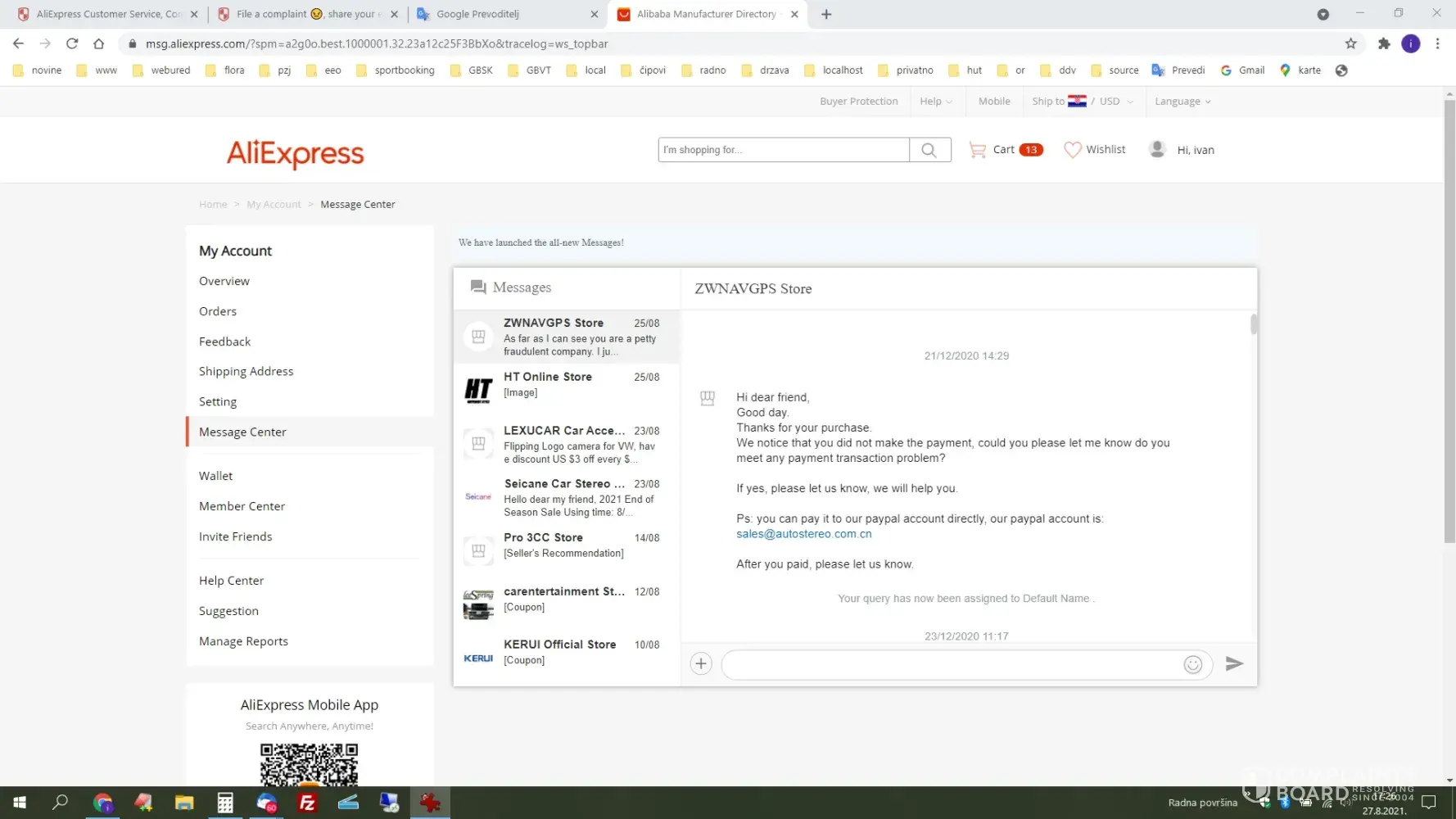Open the Ship to / USD selector
Image resolution: width=1456 pixels, height=819 pixels.
coord(1082,102)
